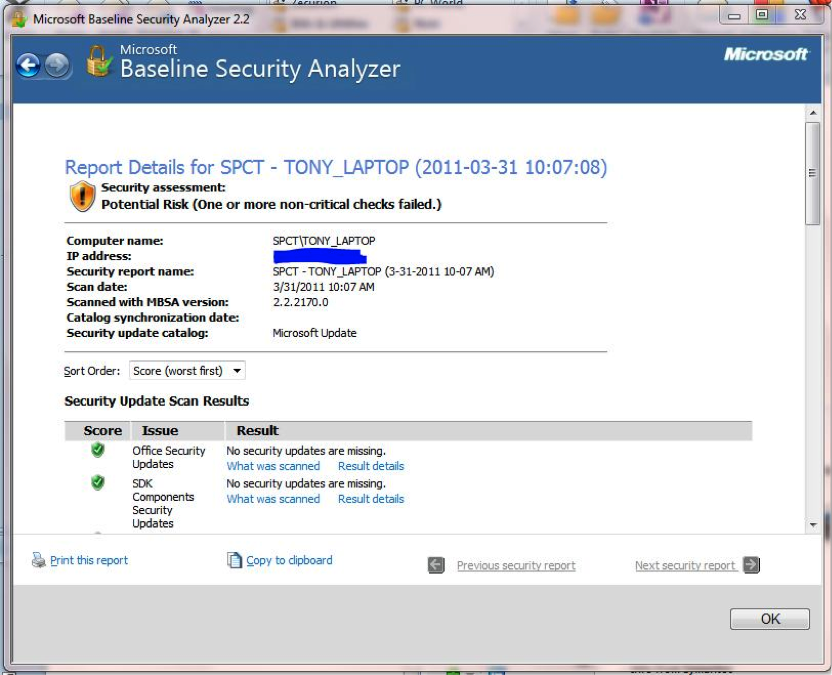Click the printer icon for Print this report
Screen dimensions: 832x675
[39, 560]
